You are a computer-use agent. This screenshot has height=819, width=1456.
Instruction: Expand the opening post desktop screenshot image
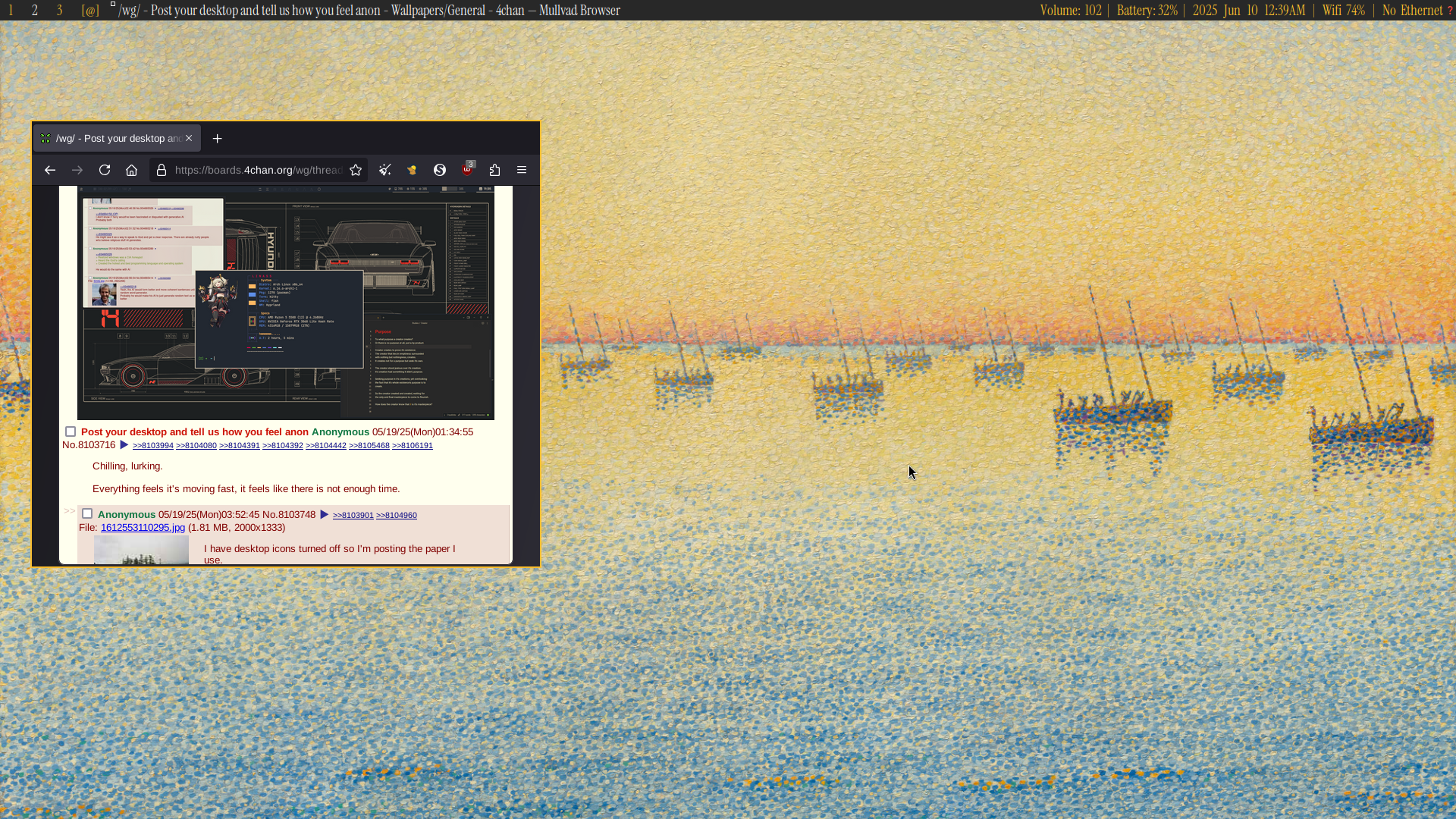tap(286, 303)
